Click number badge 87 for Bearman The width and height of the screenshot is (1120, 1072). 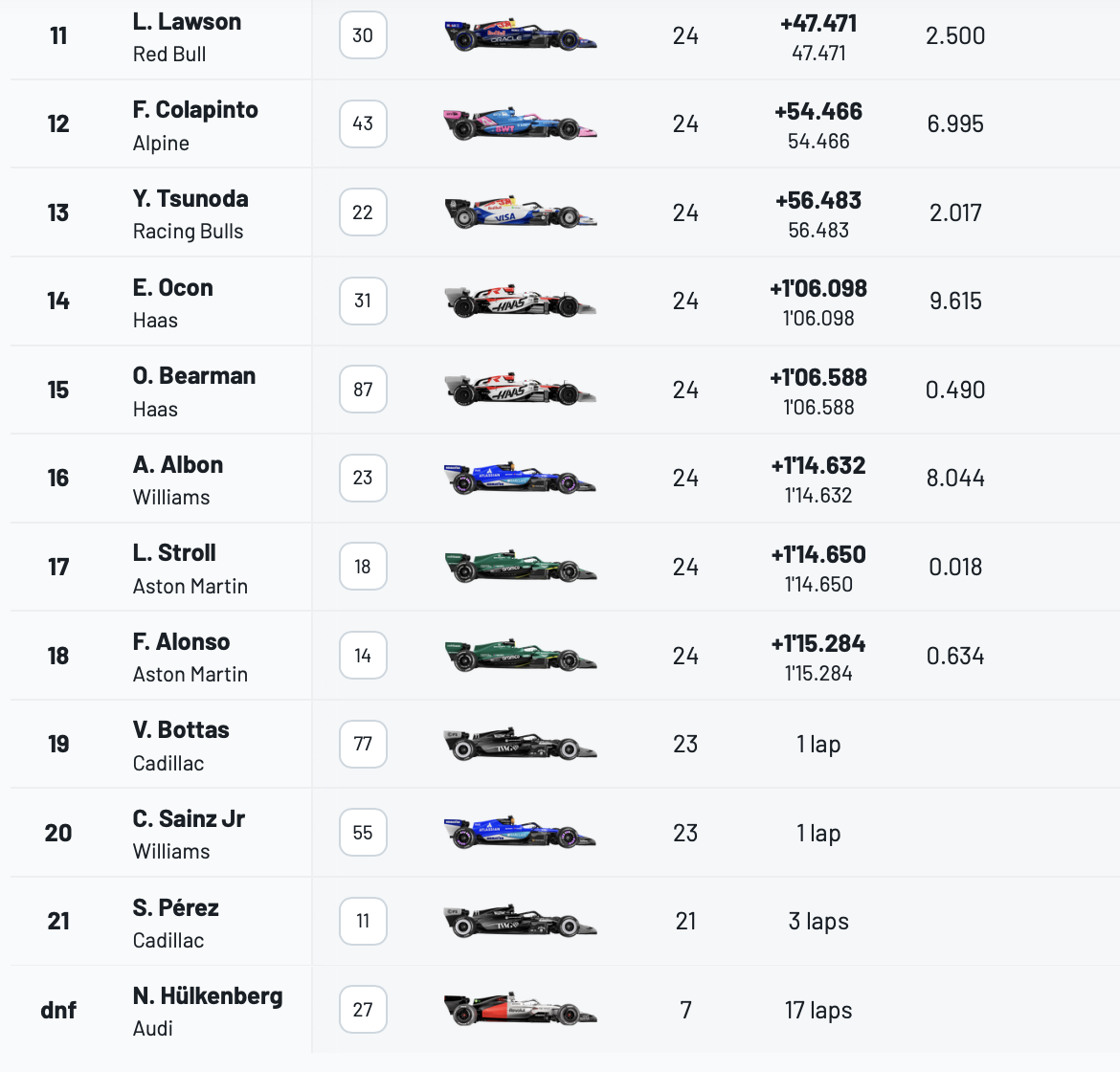coord(363,390)
